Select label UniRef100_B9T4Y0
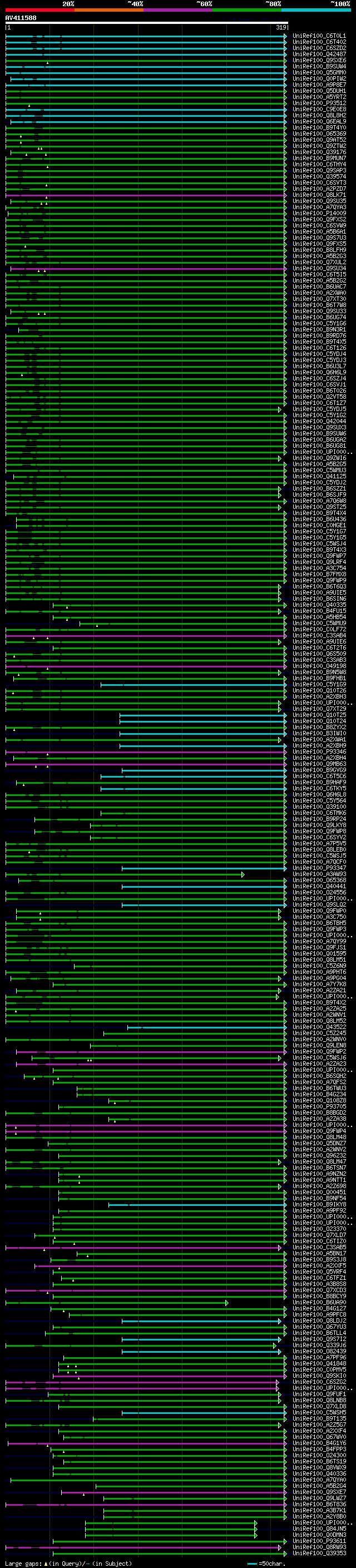 pos(319,128)
